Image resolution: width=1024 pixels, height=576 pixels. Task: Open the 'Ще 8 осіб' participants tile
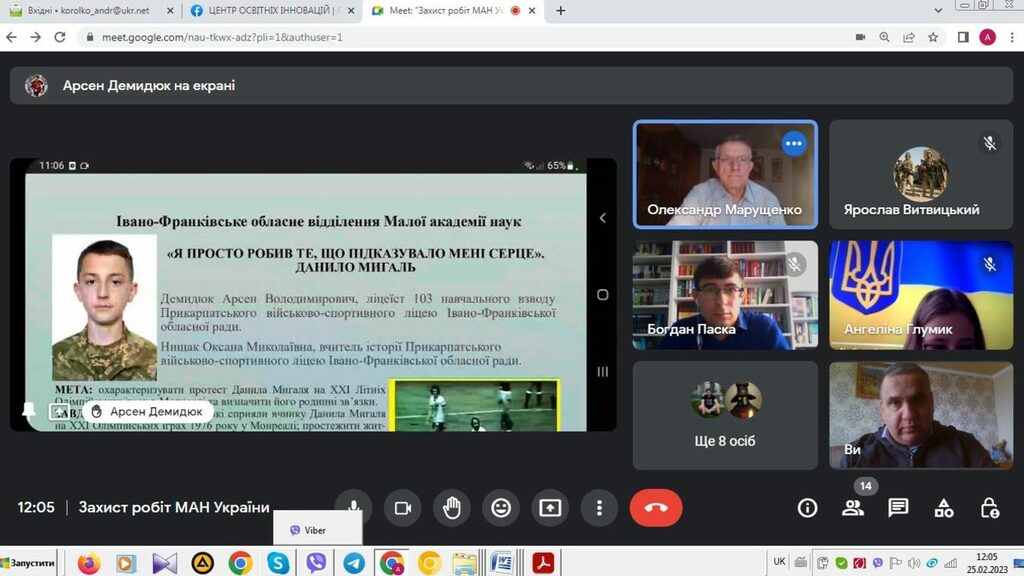(x=725, y=415)
